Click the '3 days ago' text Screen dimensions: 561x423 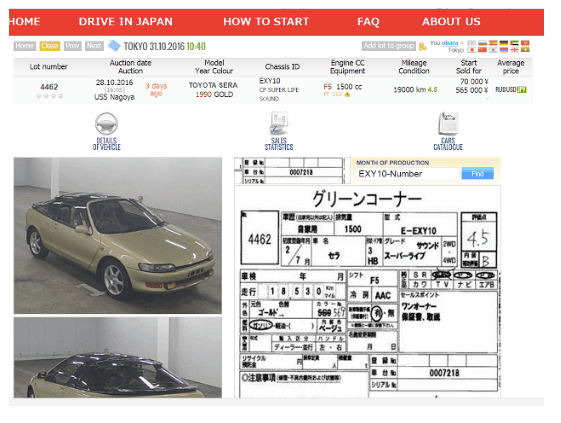point(156,89)
